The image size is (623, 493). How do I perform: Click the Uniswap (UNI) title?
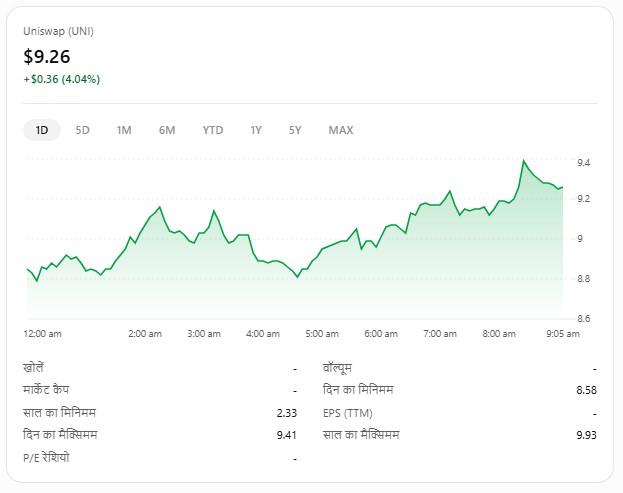click(x=58, y=31)
